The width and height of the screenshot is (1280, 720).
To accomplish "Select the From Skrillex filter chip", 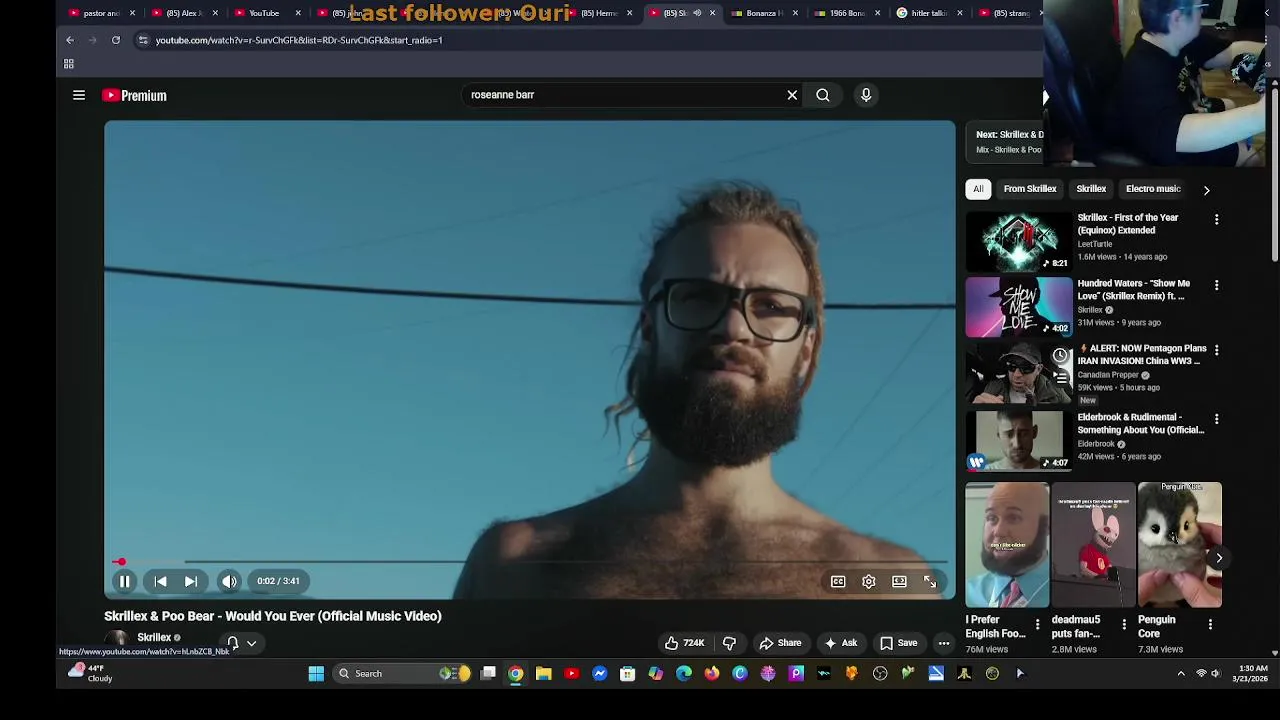I will (x=1030, y=189).
